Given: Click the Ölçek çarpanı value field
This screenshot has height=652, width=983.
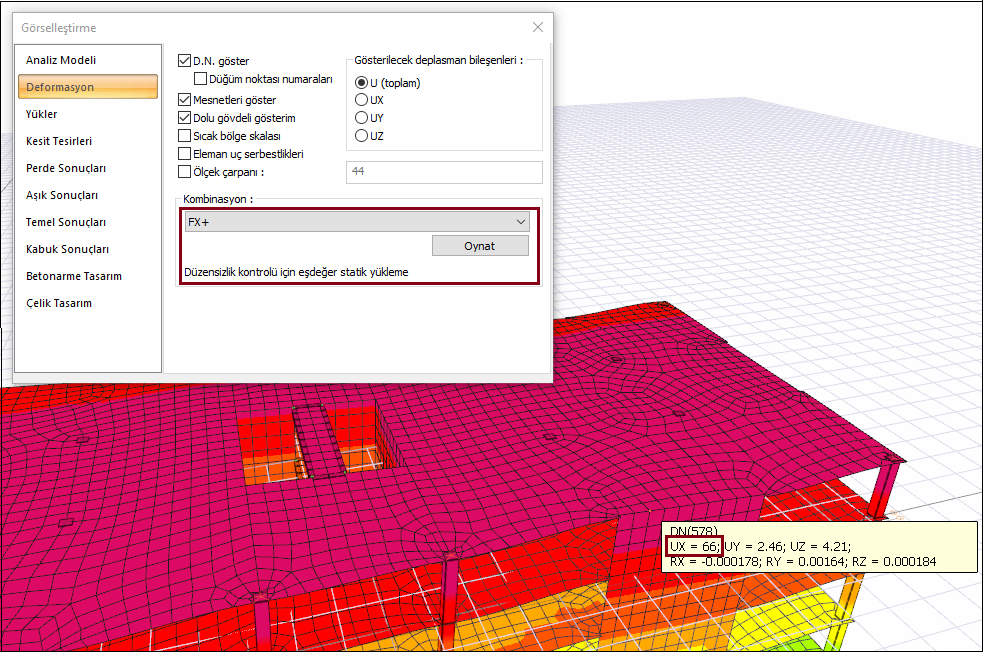Looking at the screenshot, I should pos(443,172).
